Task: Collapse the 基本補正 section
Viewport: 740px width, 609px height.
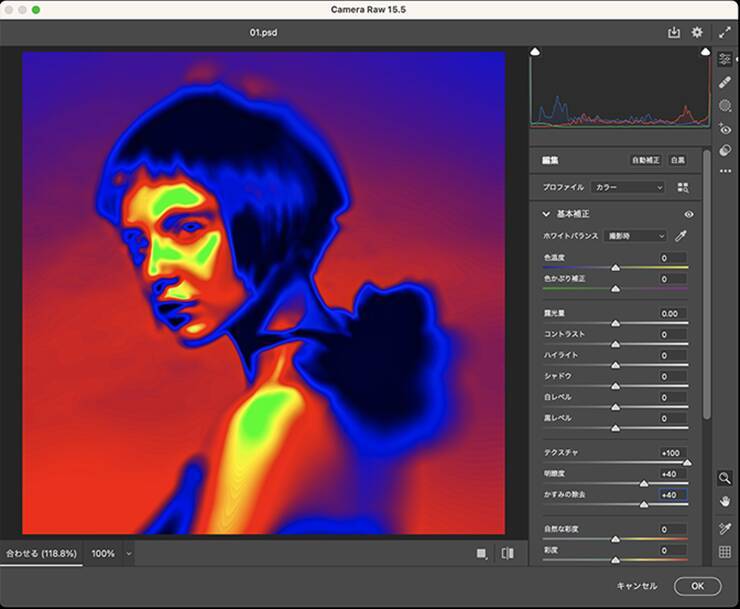Action: 546,214
